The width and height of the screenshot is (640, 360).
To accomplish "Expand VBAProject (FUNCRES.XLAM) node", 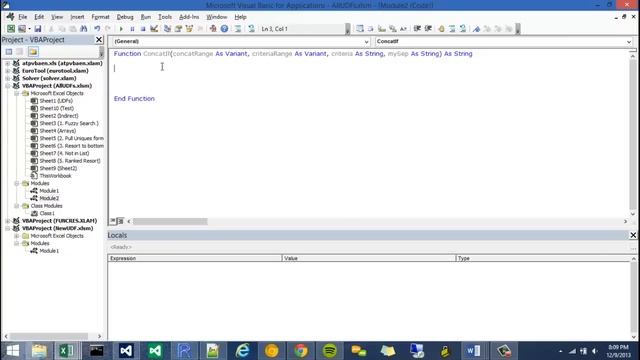I will point(7,221).
